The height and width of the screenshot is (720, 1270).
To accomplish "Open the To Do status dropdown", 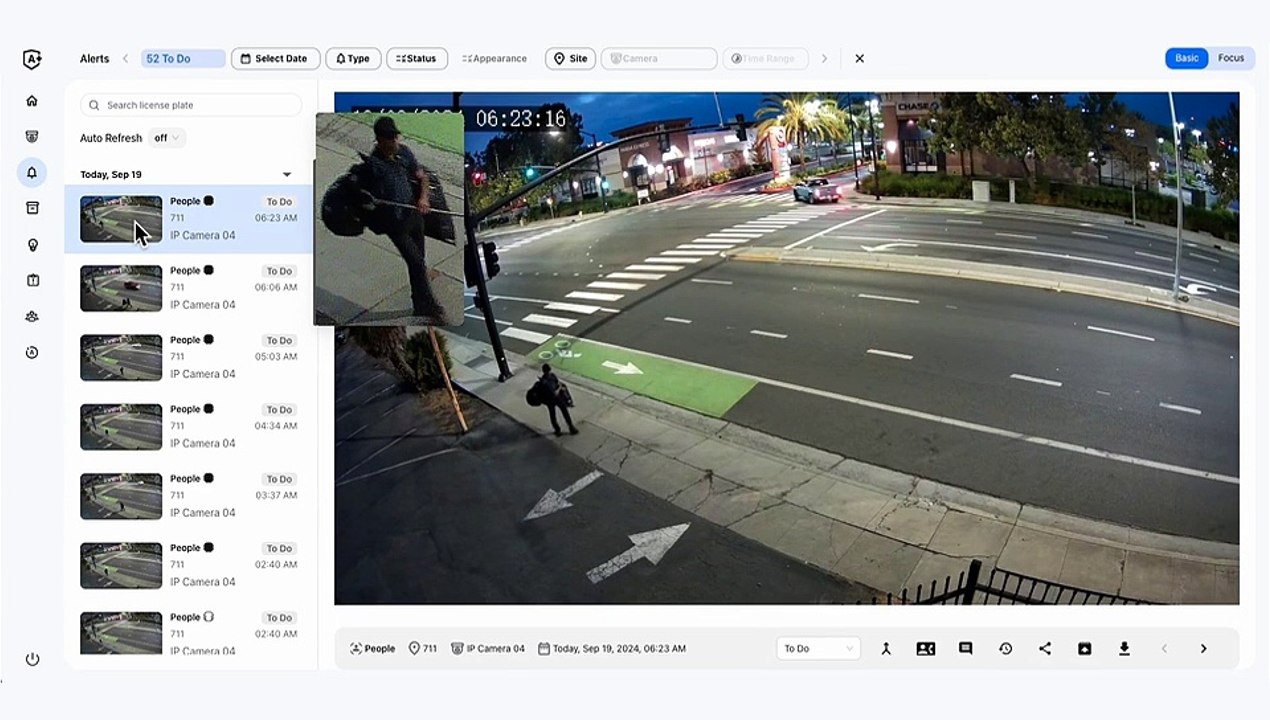I will pos(818,649).
